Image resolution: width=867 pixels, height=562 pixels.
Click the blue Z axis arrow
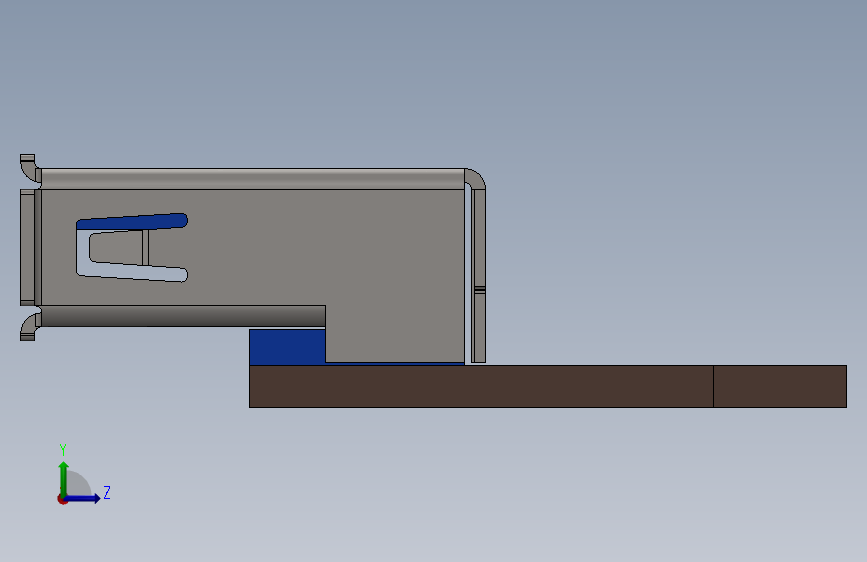[83, 498]
